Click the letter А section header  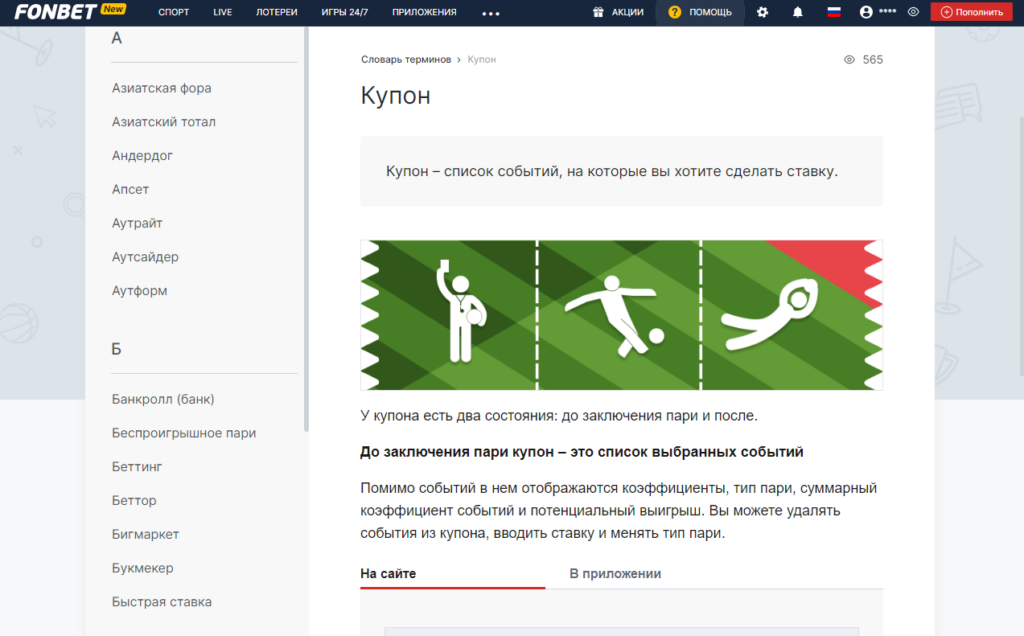[116, 39]
